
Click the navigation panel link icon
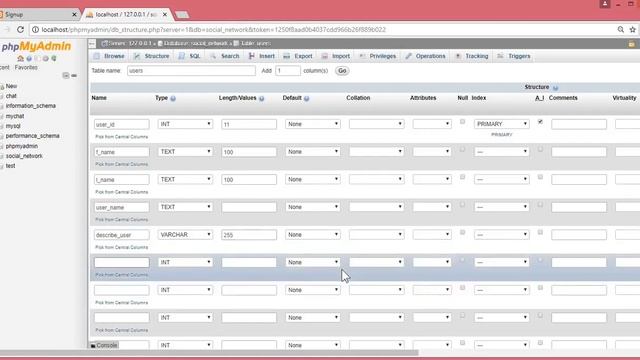point(74,76)
